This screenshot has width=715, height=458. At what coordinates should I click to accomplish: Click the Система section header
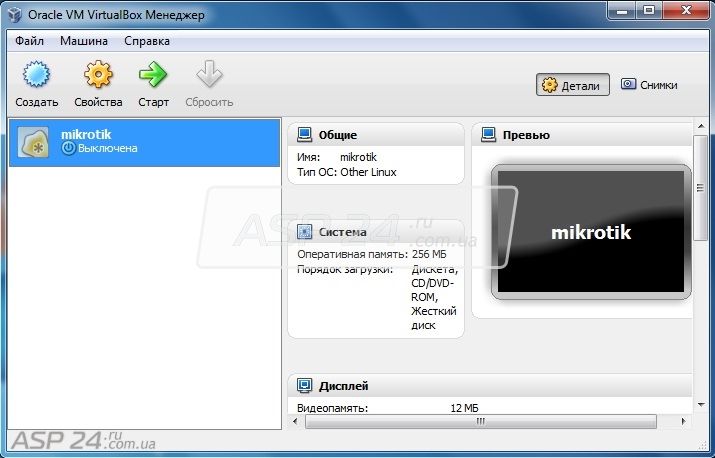point(376,232)
